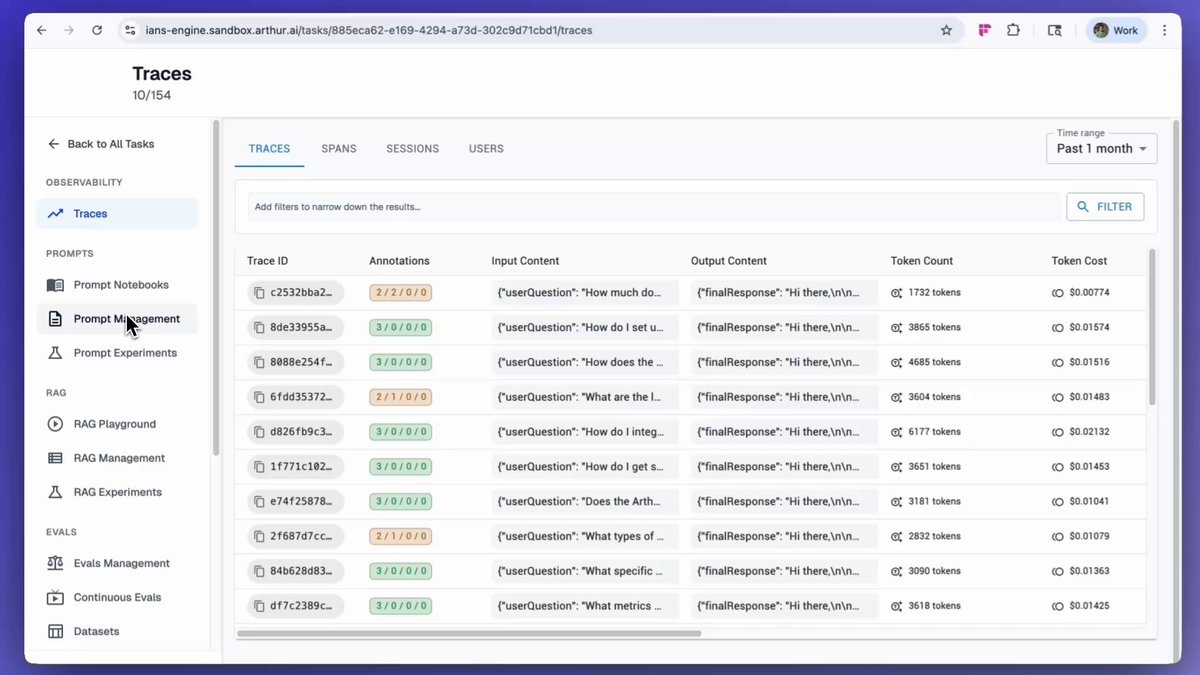Open Continuous Evals from the sidebar
The width and height of the screenshot is (1200, 675).
(x=116, y=597)
